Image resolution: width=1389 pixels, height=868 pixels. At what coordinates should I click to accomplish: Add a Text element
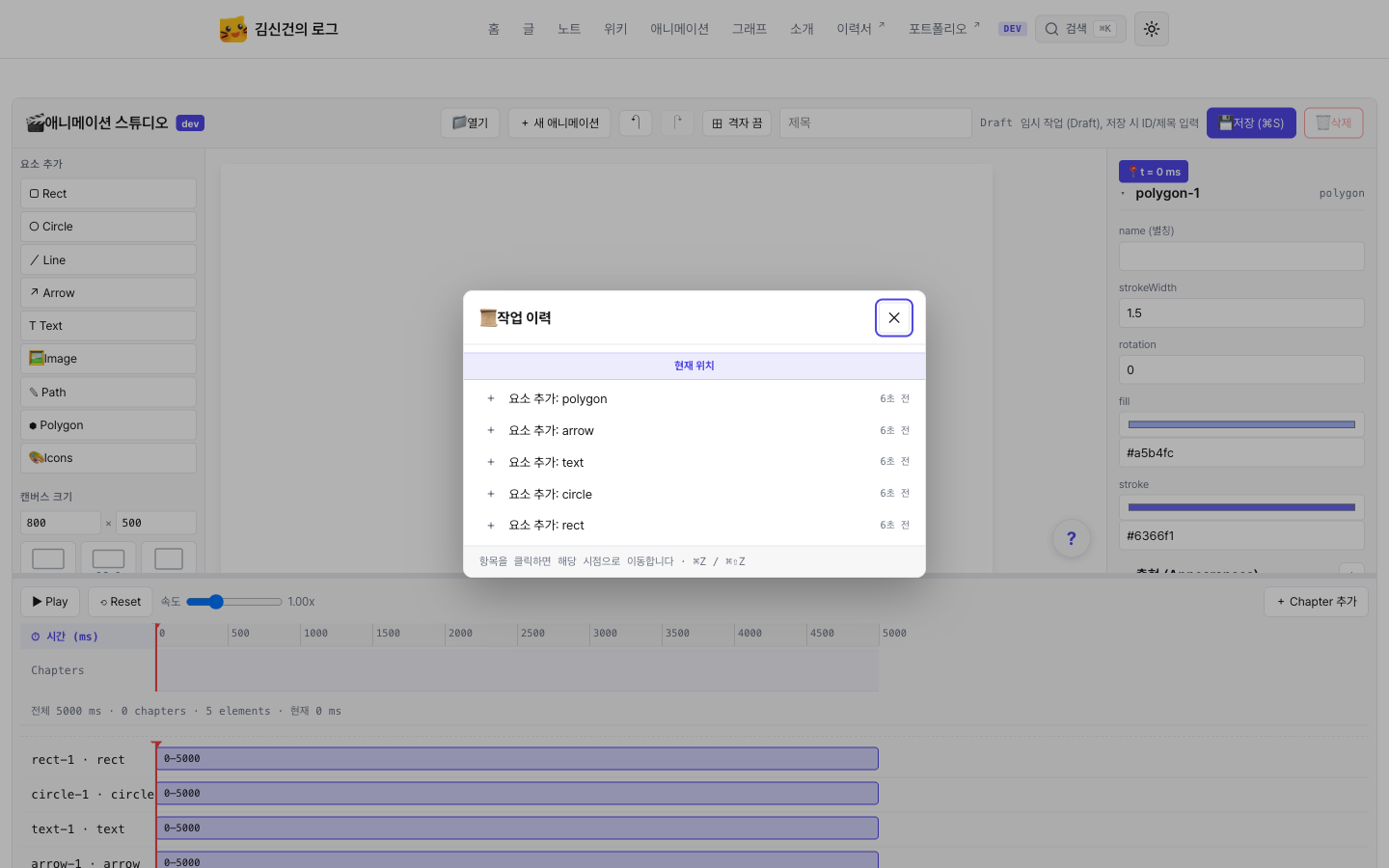[108, 326]
